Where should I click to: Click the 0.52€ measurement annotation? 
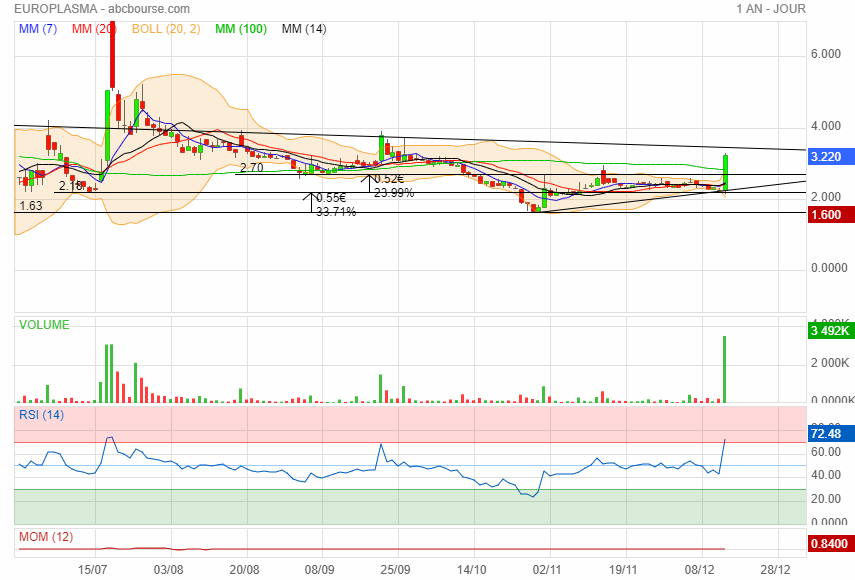click(389, 179)
